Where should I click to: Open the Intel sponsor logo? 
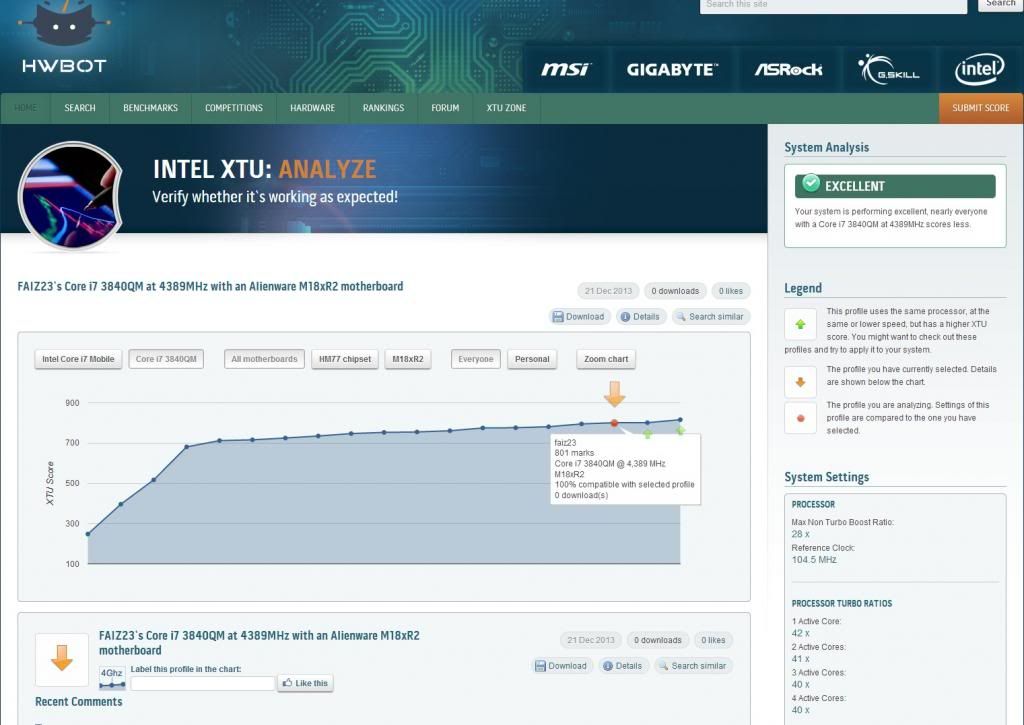(979, 69)
